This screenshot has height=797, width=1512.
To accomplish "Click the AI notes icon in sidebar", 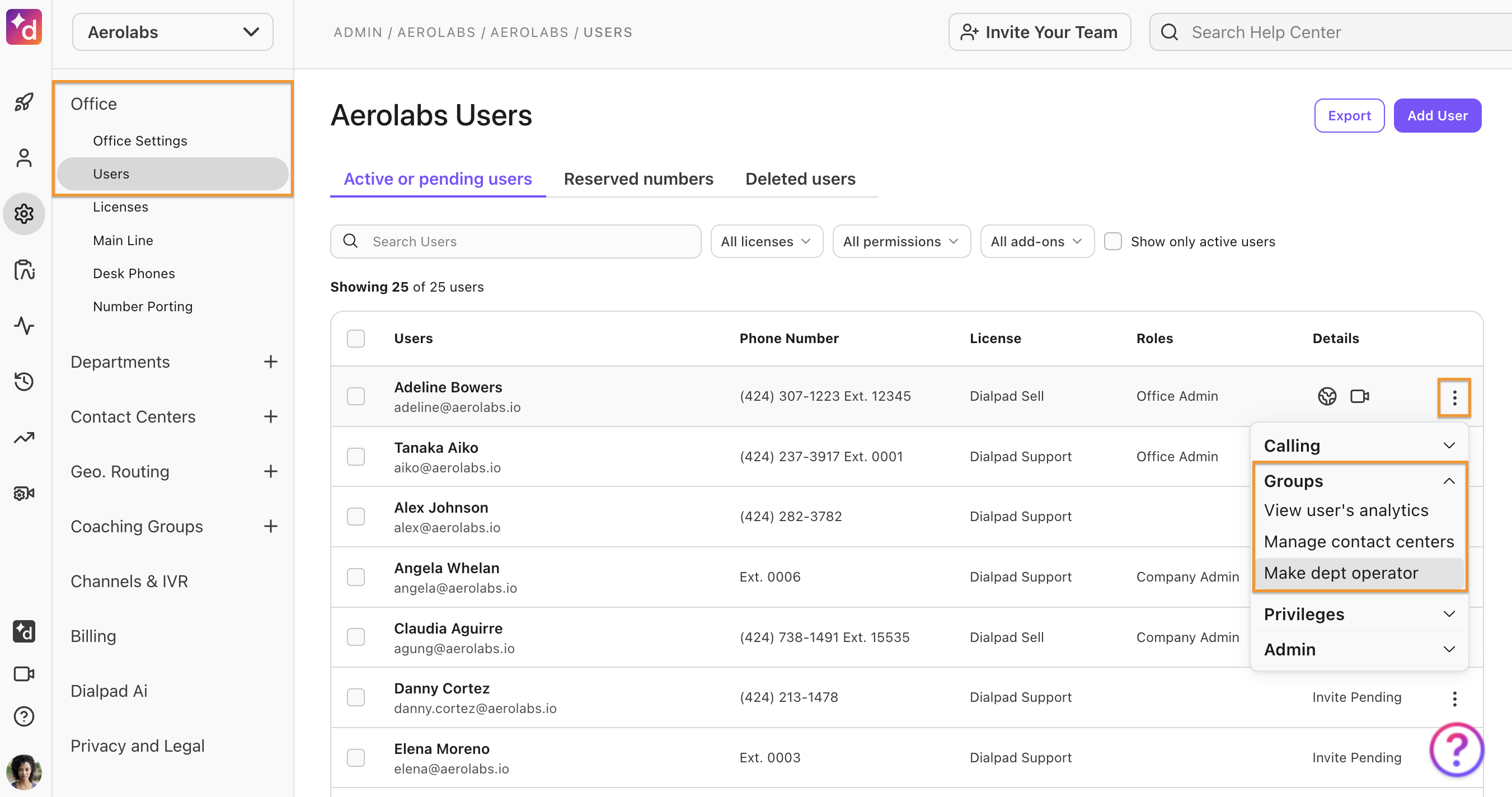I will coord(24,269).
